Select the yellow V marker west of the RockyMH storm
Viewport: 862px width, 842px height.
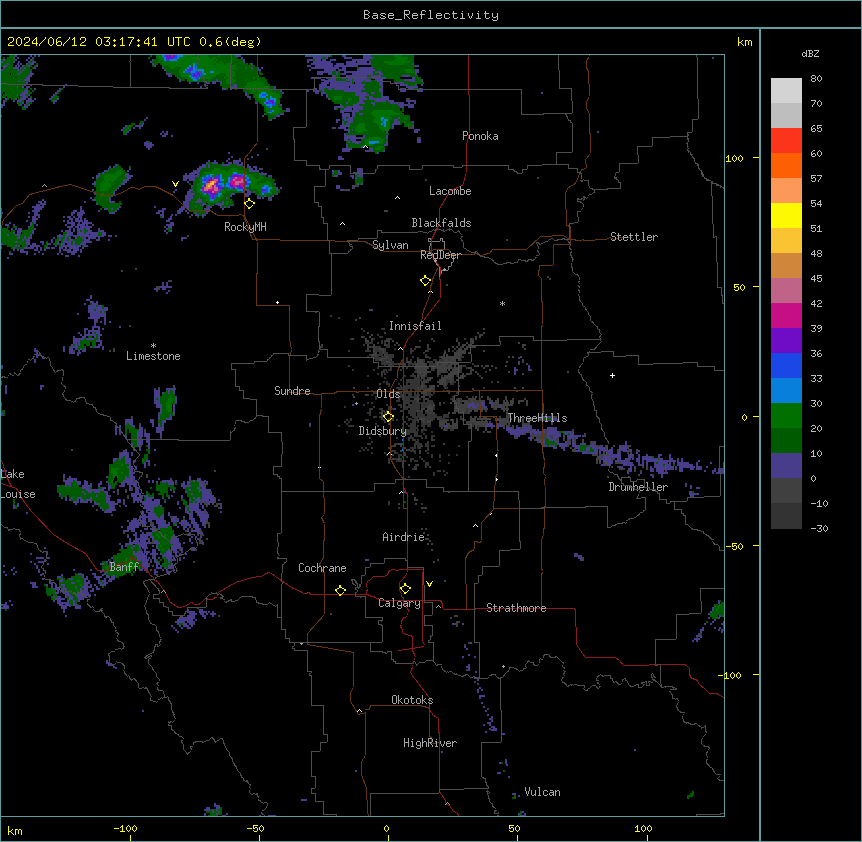tap(175, 184)
